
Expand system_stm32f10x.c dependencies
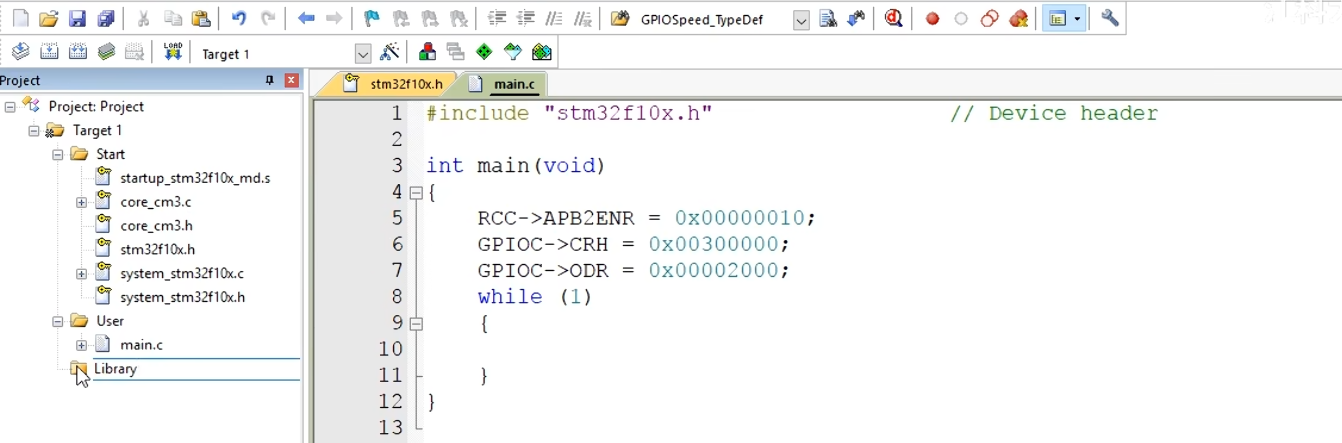(81, 273)
